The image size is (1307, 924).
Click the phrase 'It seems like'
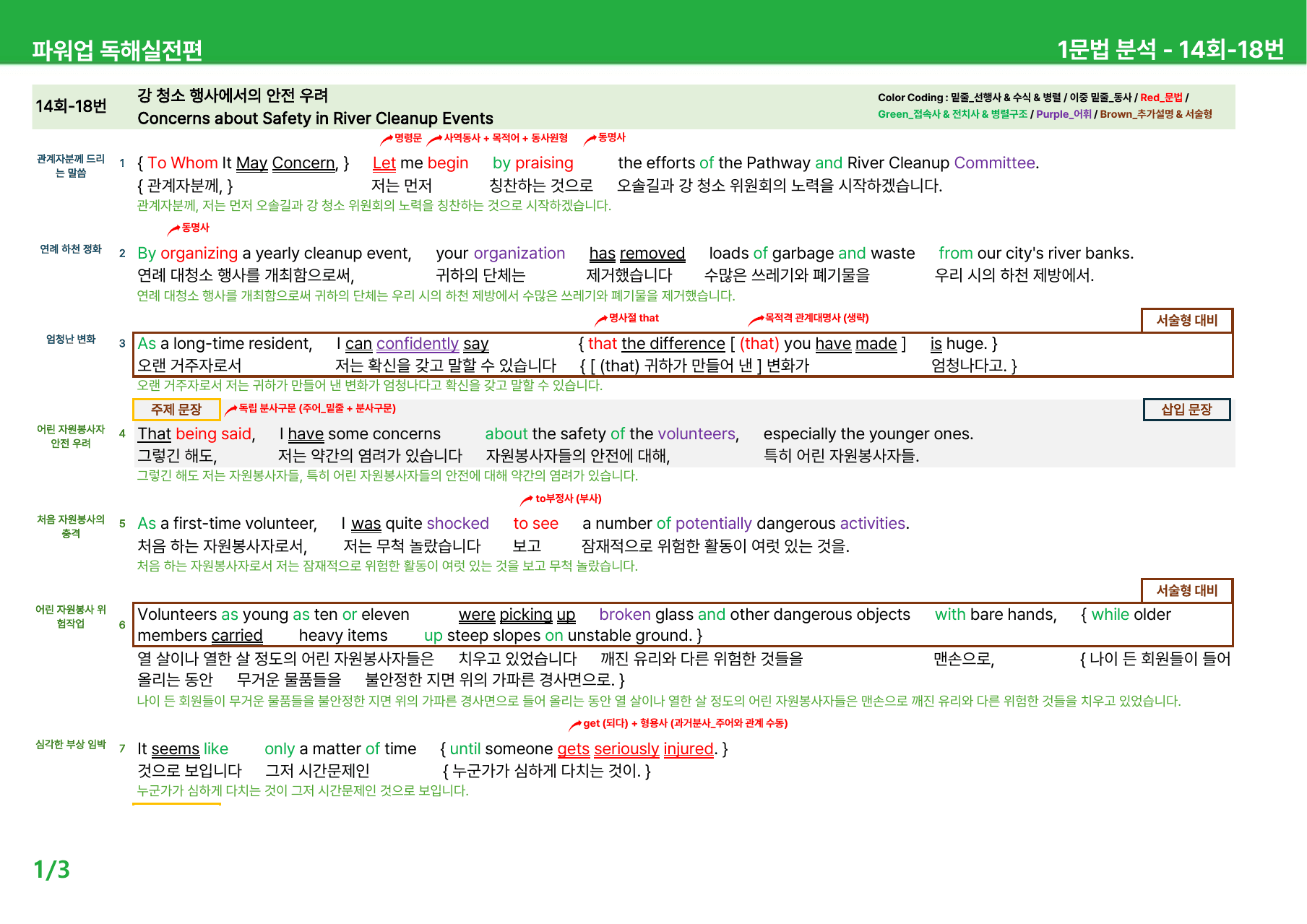[x=183, y=749]
